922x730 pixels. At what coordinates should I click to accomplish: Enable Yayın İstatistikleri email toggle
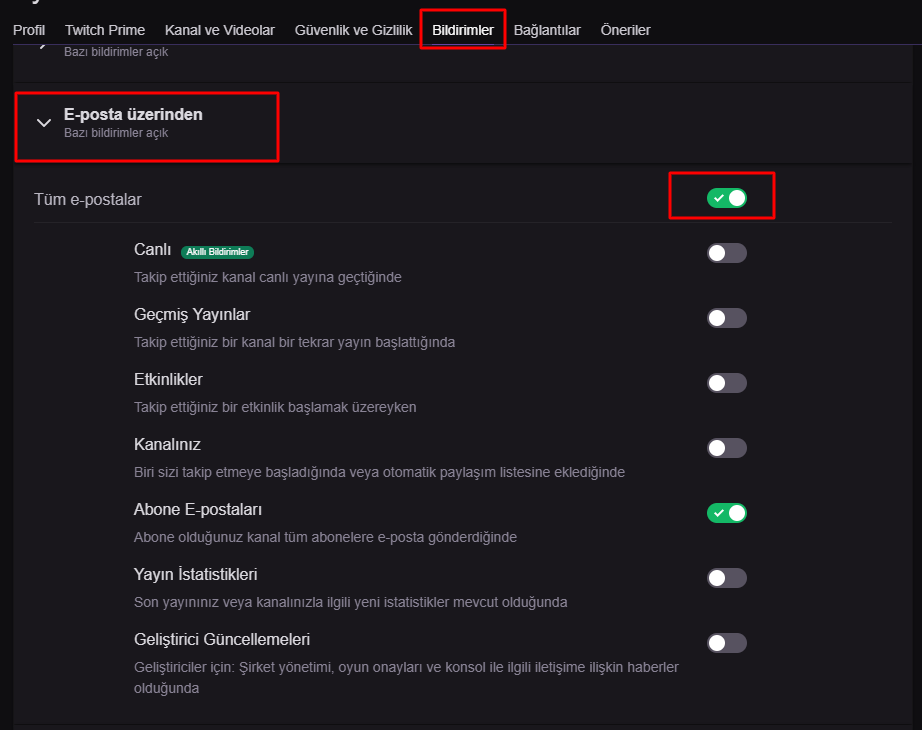[x=727, y=578]
